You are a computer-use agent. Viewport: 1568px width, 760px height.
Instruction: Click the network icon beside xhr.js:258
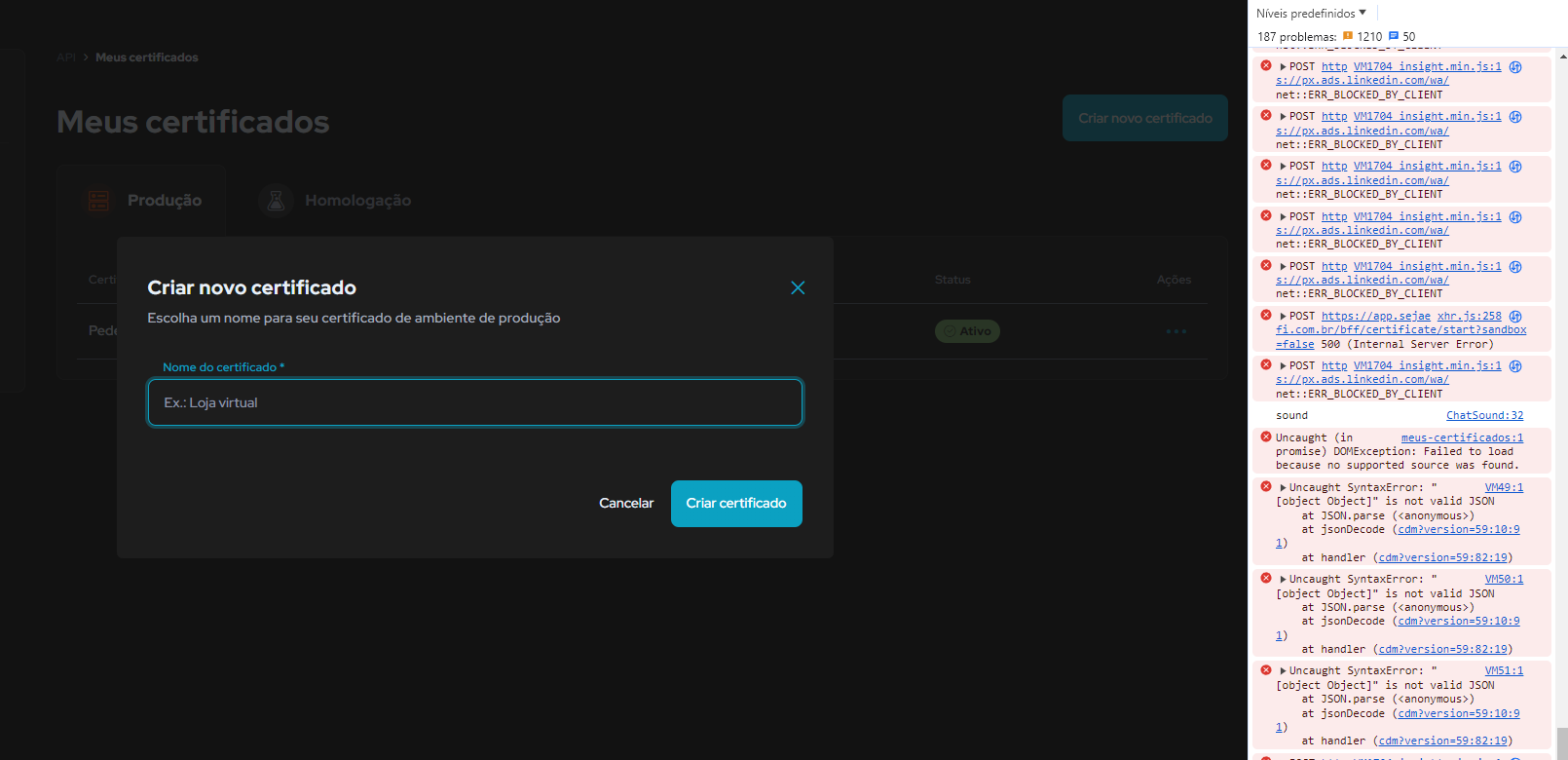tap(1515, 317)
